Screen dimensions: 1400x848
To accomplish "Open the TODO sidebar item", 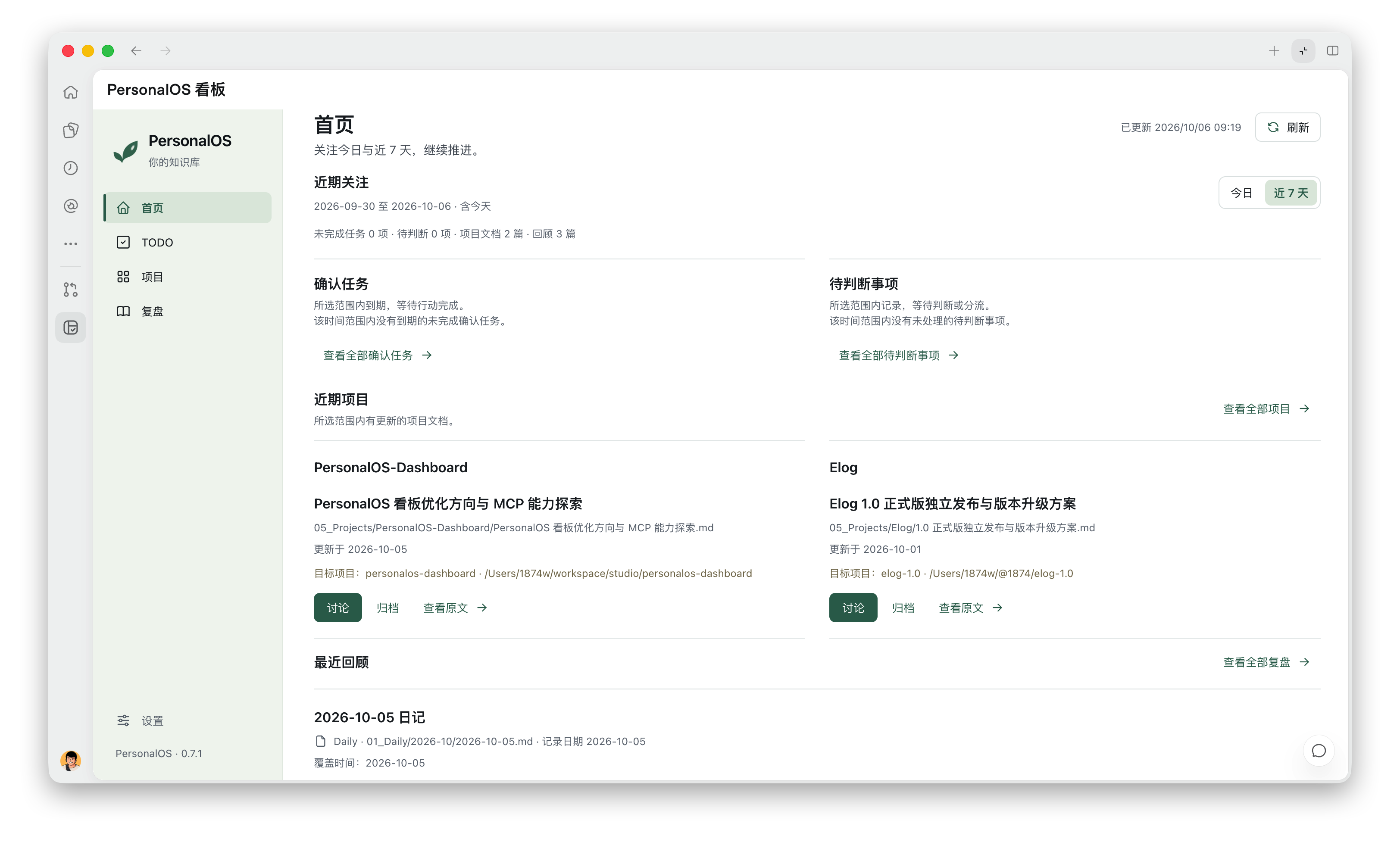I will pyautogui.click(x=187, y=243).
